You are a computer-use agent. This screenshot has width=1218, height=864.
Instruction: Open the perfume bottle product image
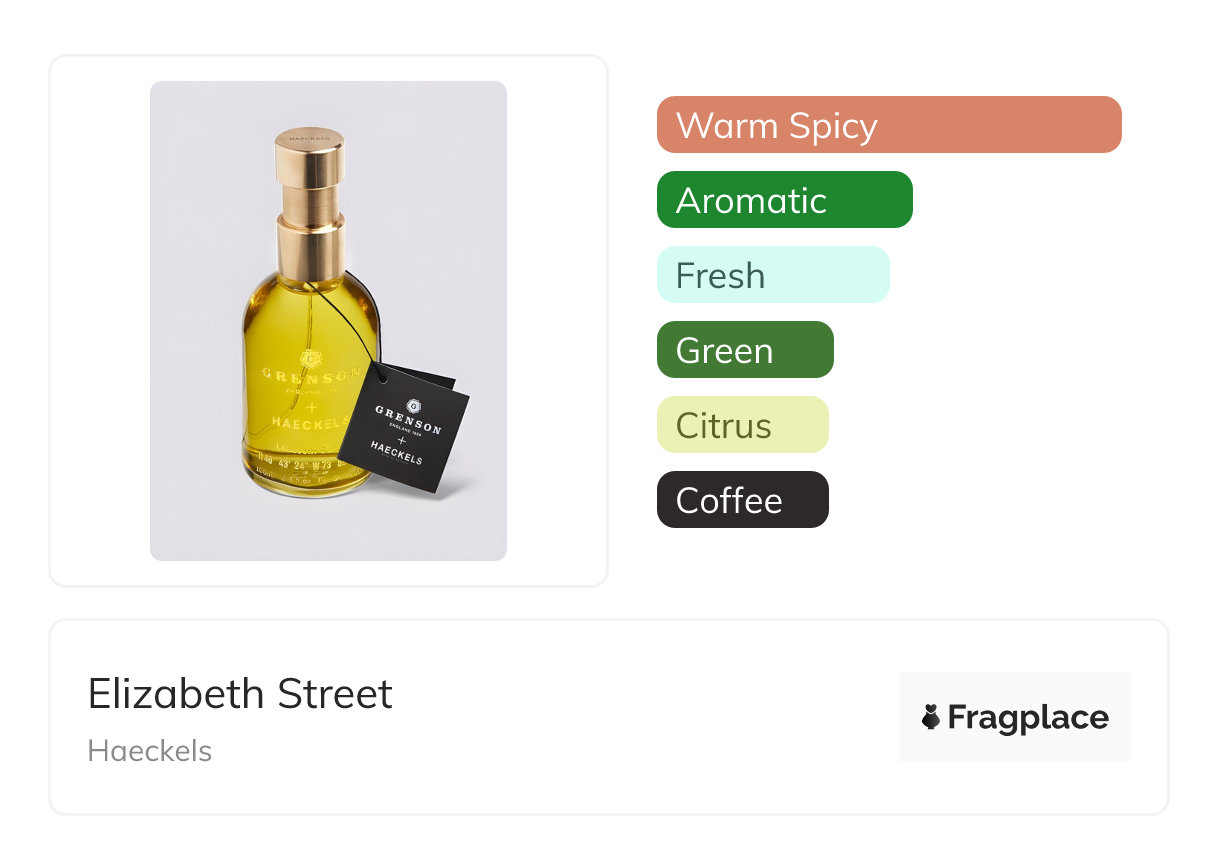328,320
